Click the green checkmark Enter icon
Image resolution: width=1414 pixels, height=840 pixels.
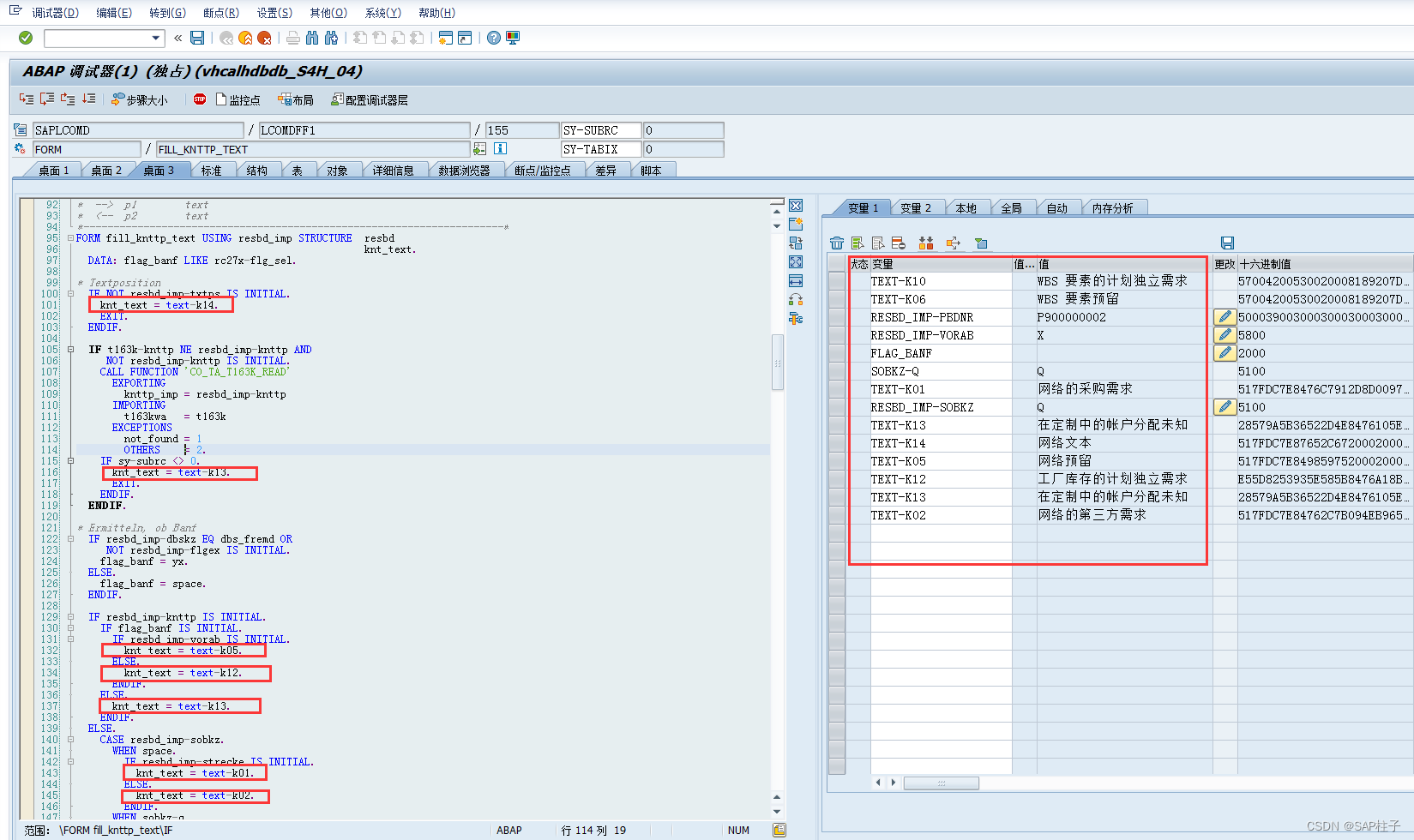pos(26,38)
